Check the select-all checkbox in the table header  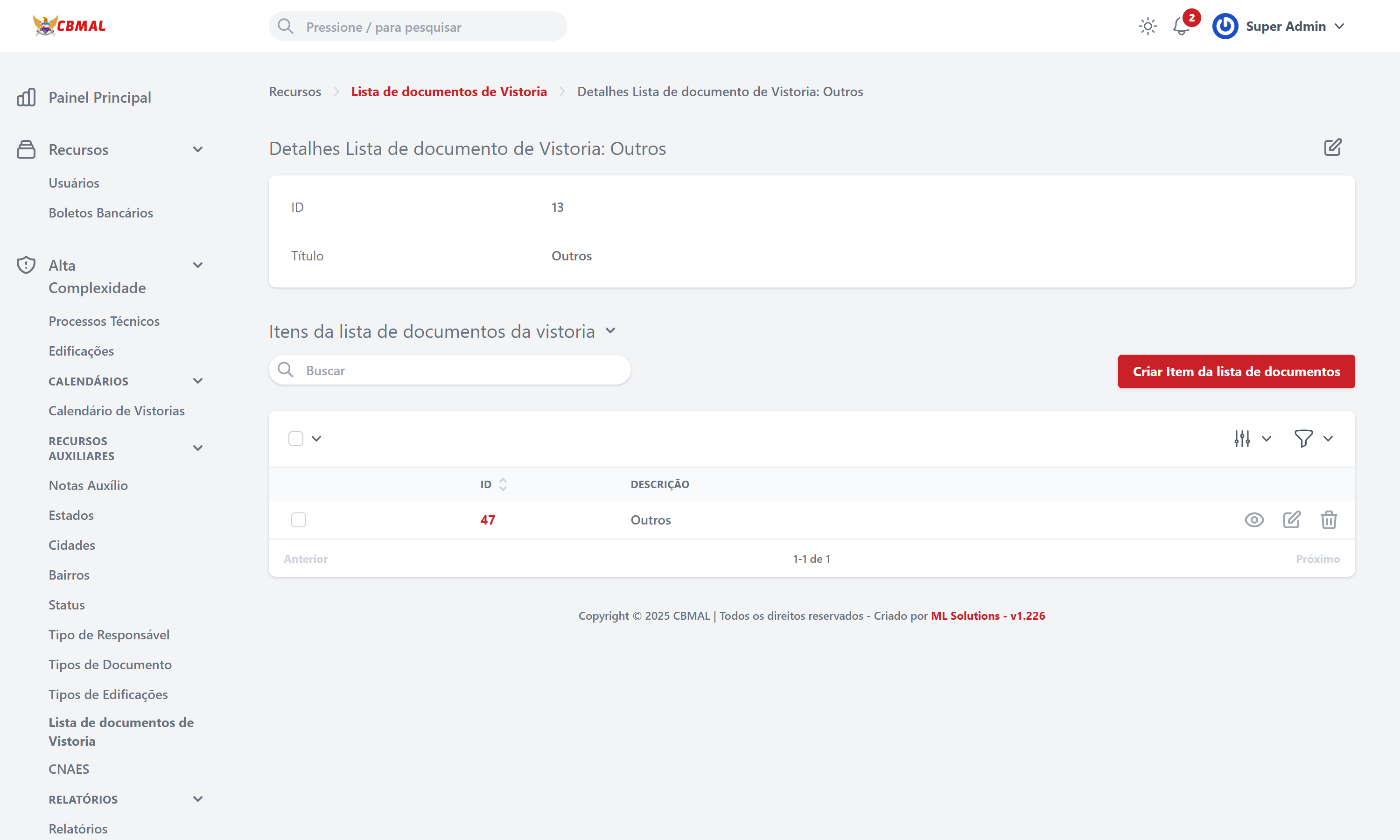[296, 438]
